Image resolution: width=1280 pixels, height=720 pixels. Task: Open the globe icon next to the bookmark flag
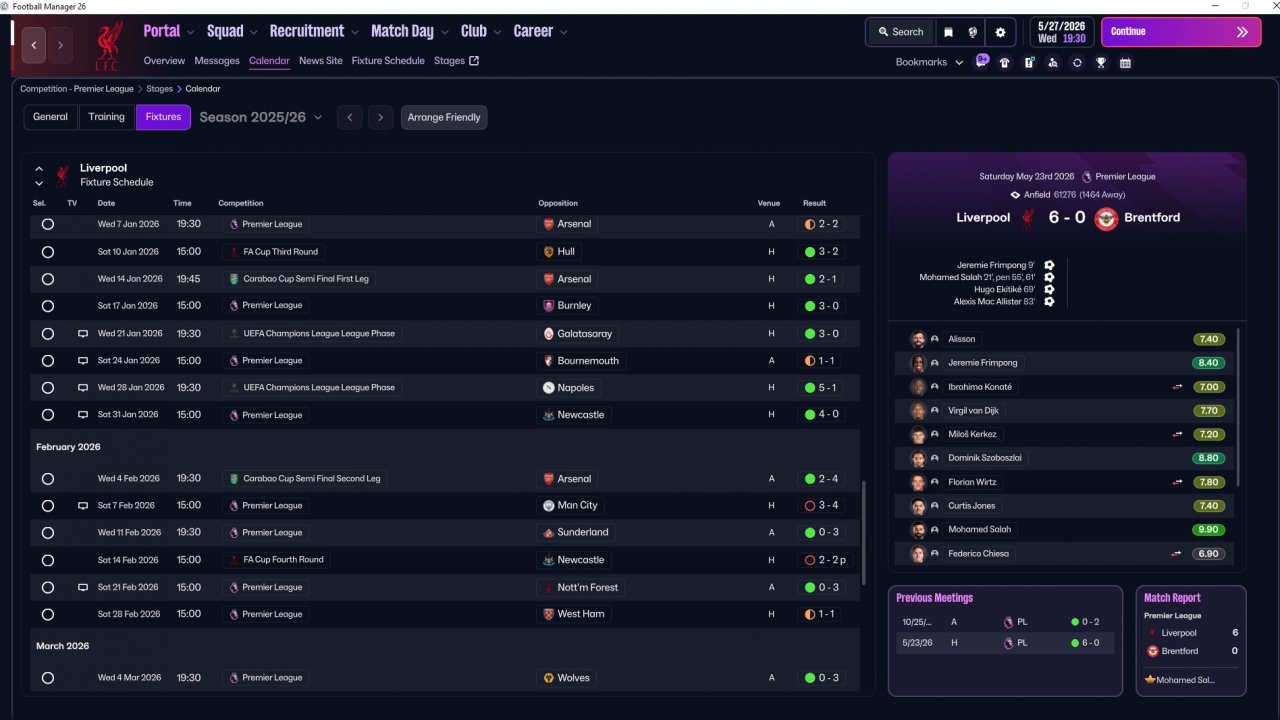point(973,32)
